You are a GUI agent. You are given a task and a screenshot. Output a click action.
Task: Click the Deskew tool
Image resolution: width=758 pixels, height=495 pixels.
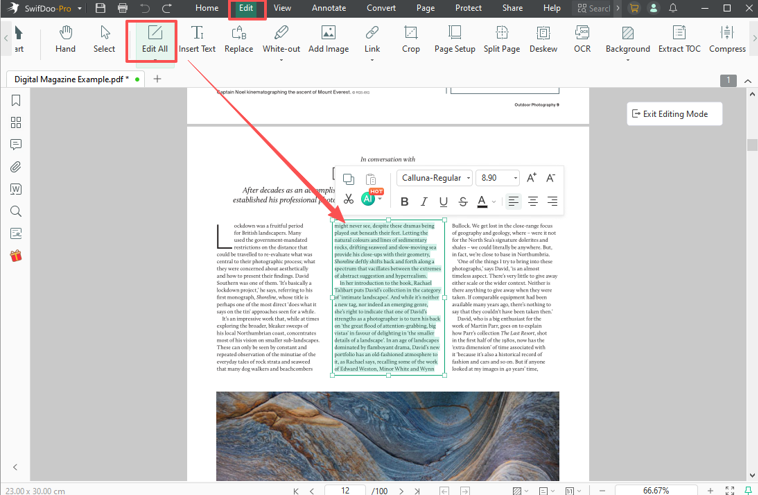543,40
